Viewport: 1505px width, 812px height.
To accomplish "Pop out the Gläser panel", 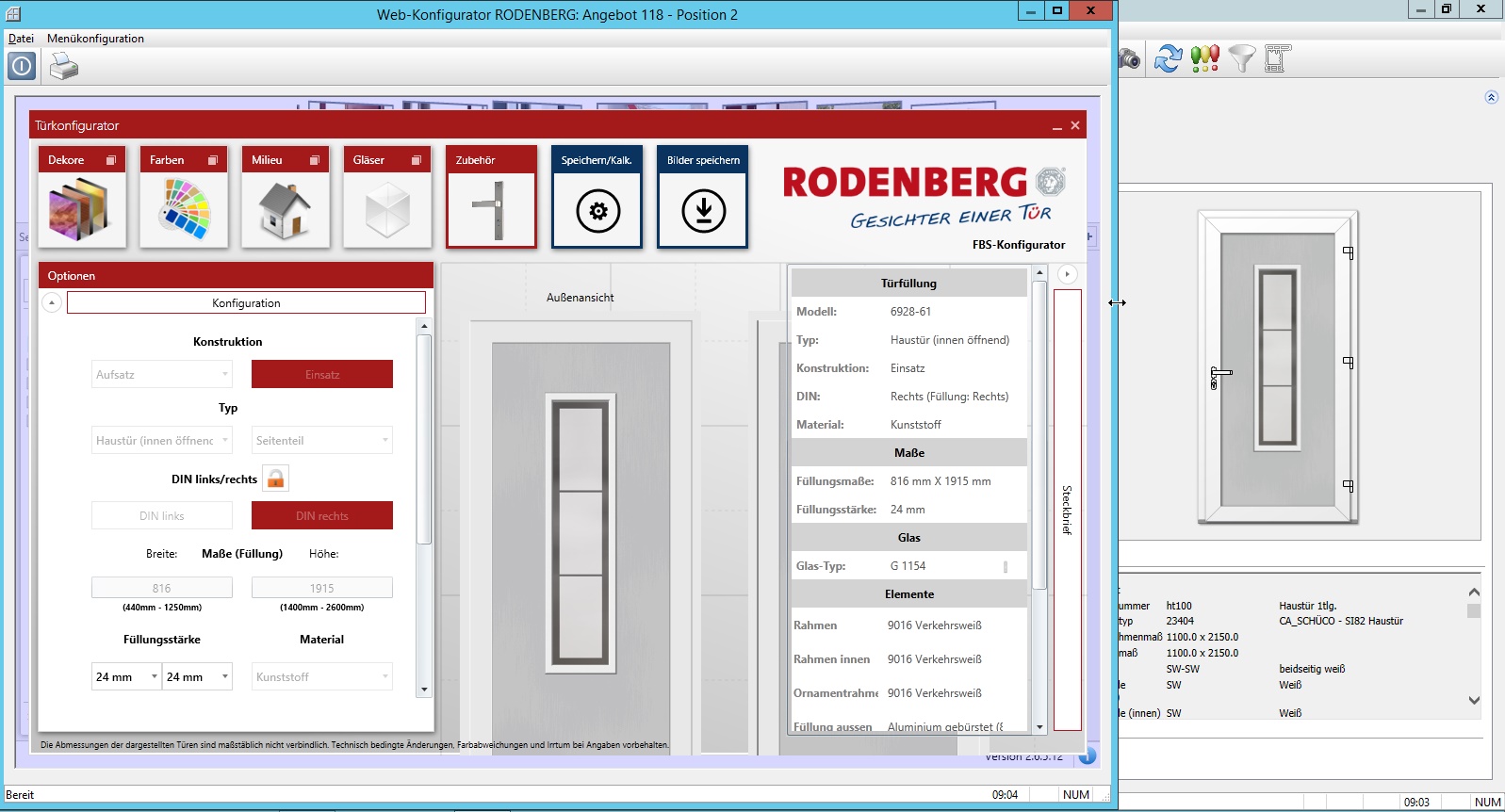I will 417,160.
